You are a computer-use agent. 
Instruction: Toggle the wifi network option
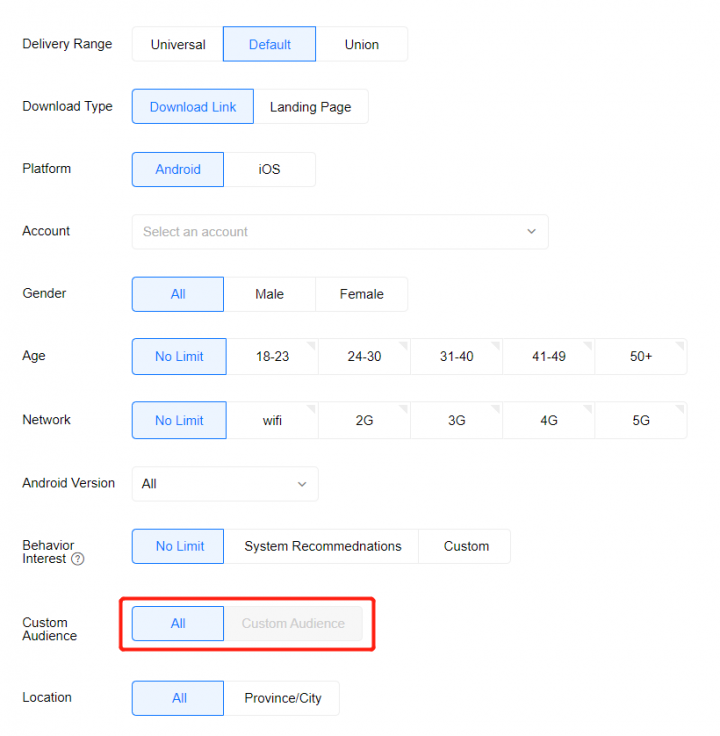click(x=272, y=421)
